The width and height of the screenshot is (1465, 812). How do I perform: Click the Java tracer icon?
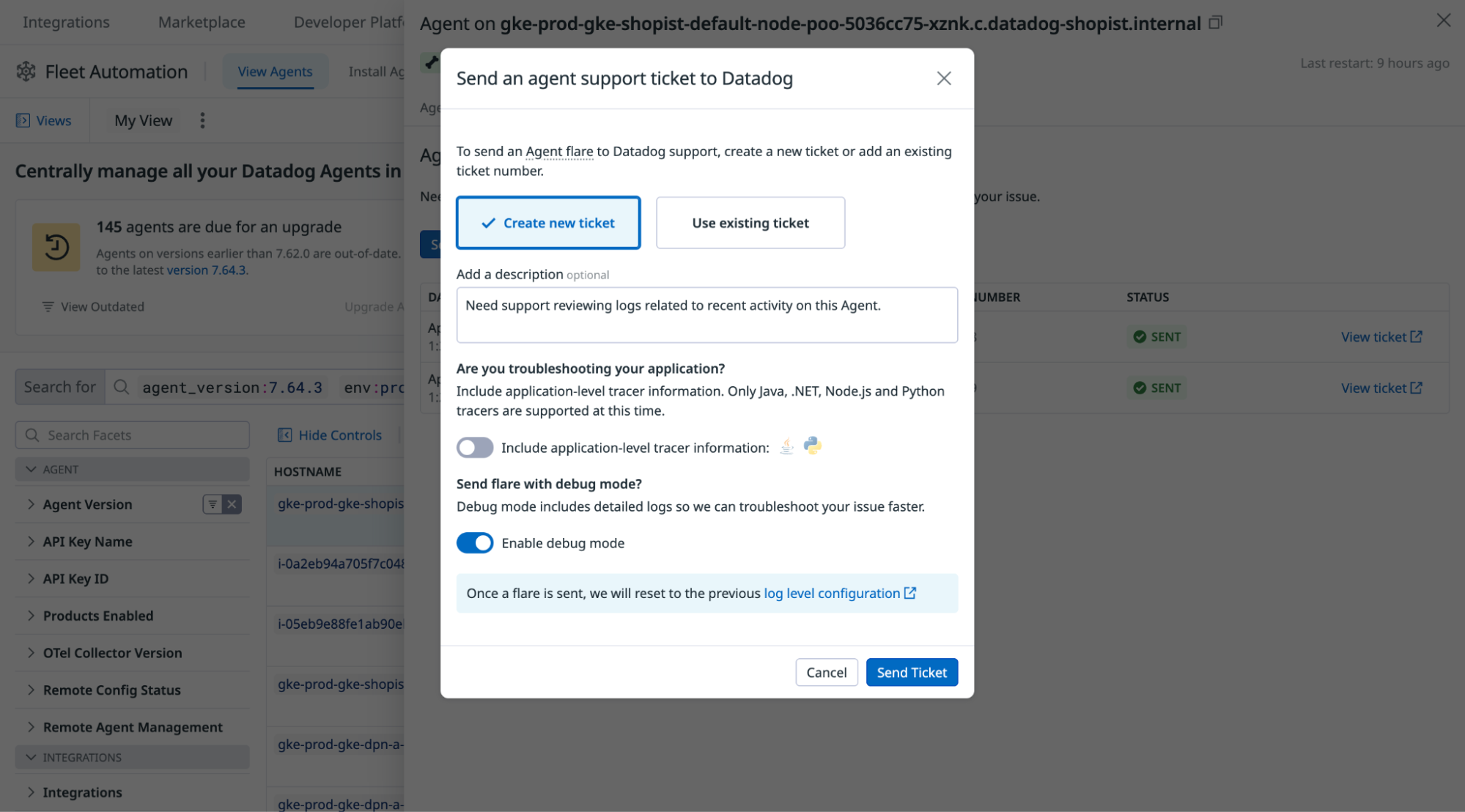click(x=786, y=446)
